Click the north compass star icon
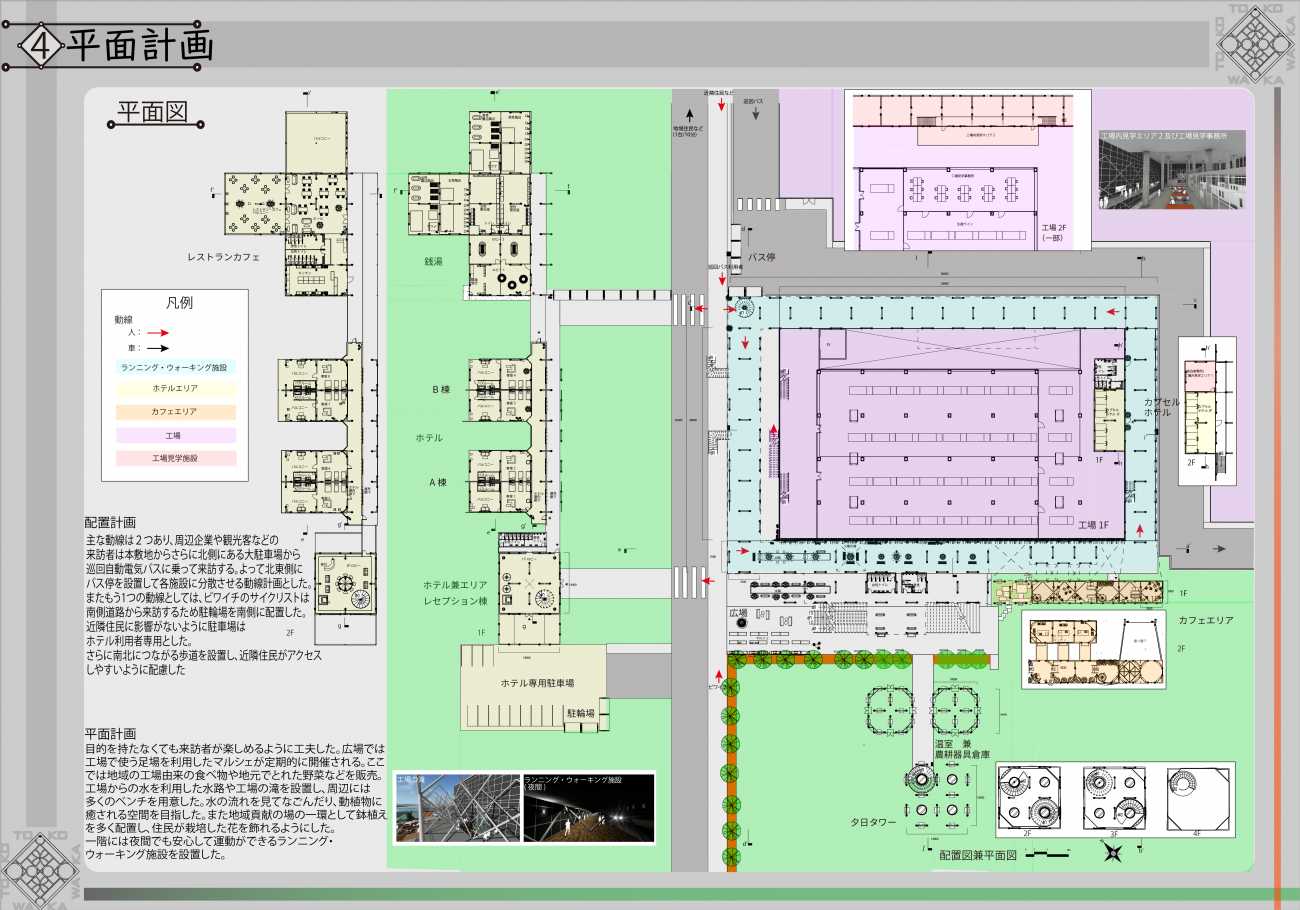 click(x=1112, y=853)
